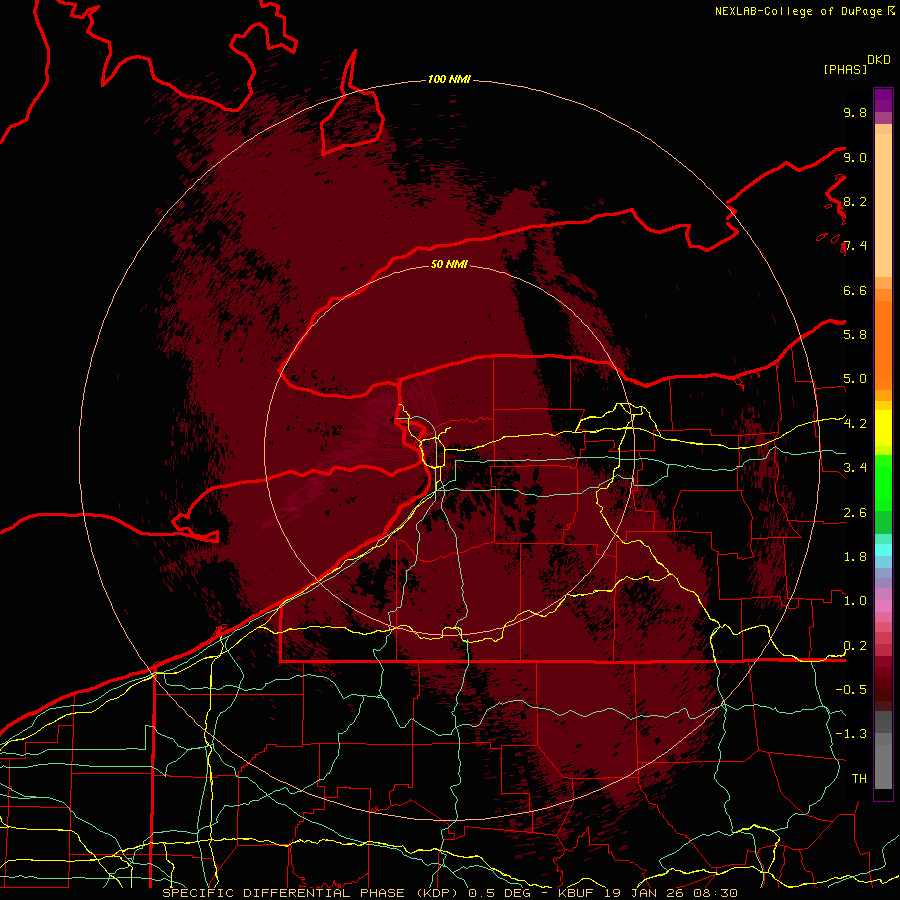Click the 3.4 scale value
900x900 pixels.
pos(855,468)
